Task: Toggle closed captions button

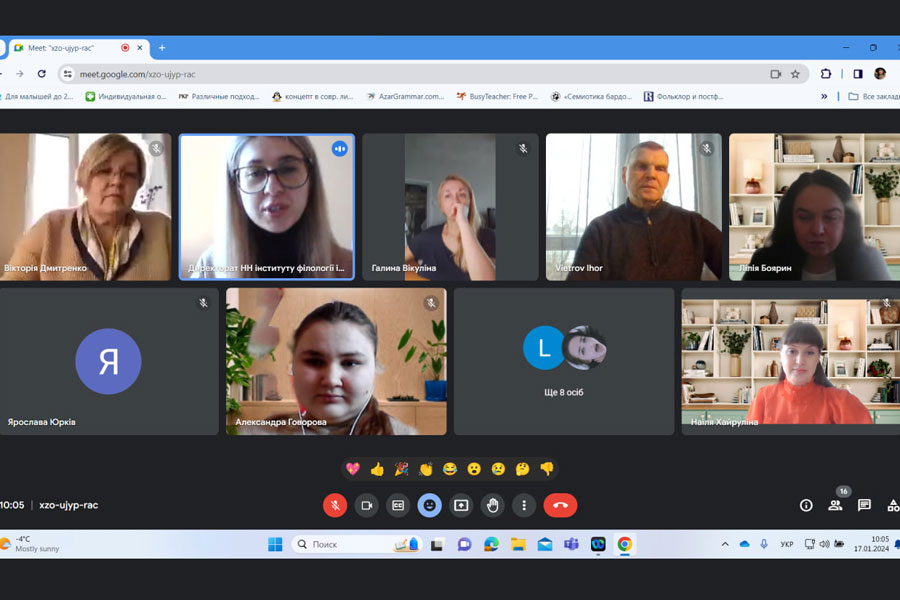Action: point(398,505)
